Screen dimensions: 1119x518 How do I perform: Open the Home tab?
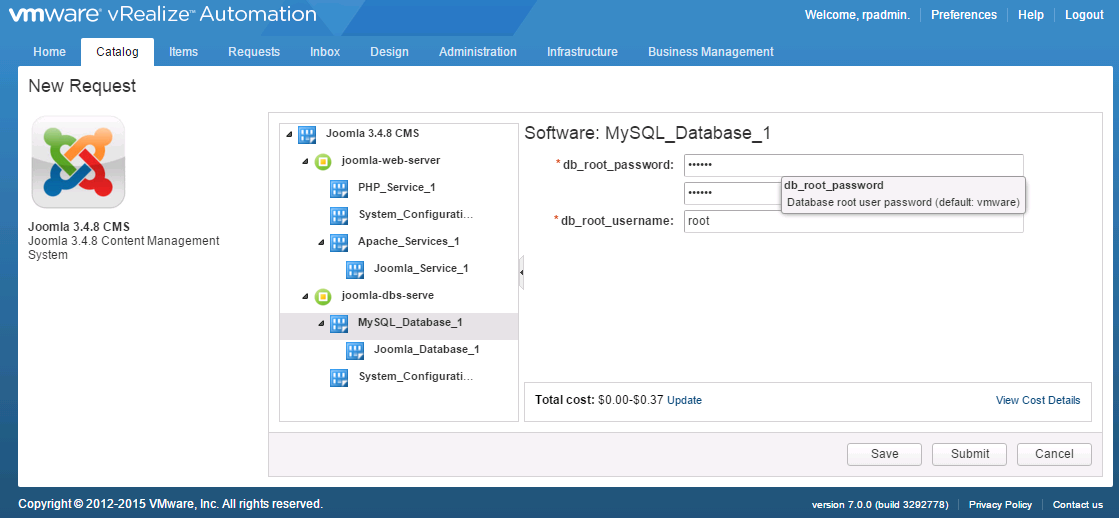(49, 51)
